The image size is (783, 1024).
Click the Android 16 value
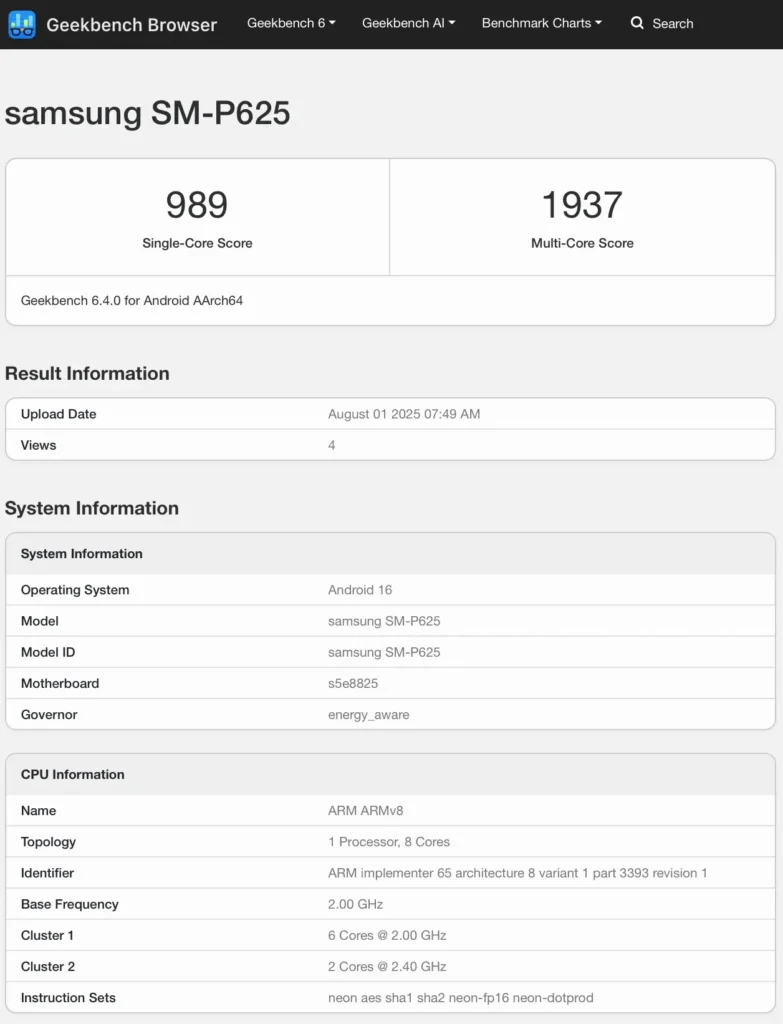(360, 590)
